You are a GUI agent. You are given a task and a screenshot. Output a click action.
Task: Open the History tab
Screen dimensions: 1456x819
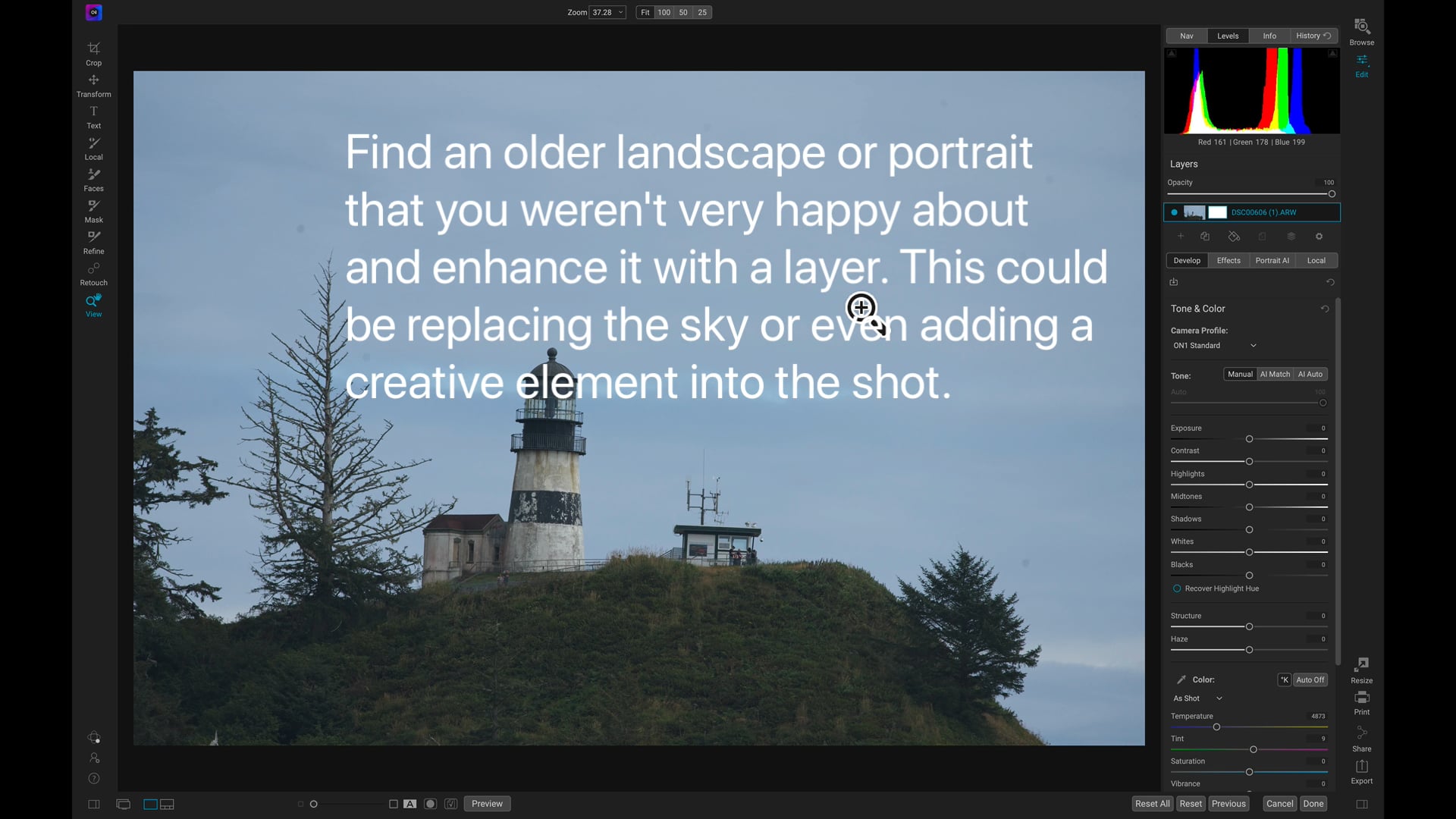tap(1313, 36)
